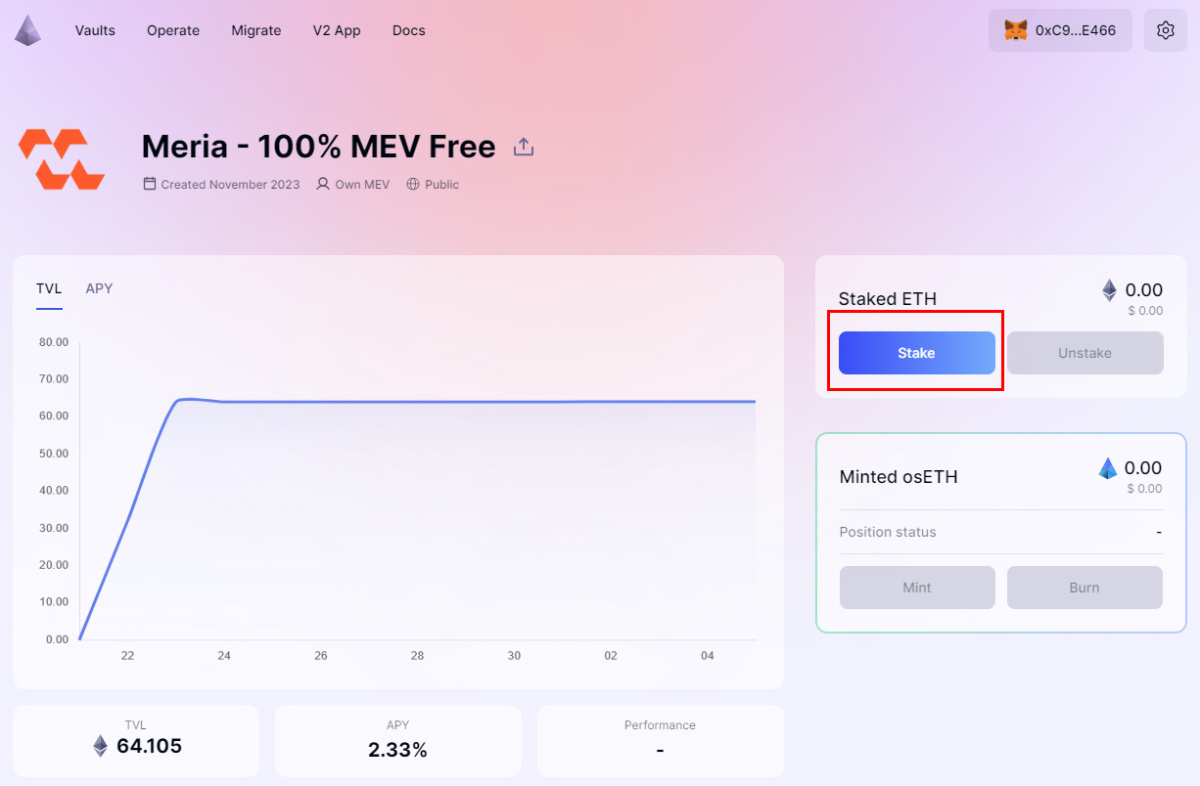Click the ETH icon in the TVL card
1200x786 pixels.
tap(100, 745)
